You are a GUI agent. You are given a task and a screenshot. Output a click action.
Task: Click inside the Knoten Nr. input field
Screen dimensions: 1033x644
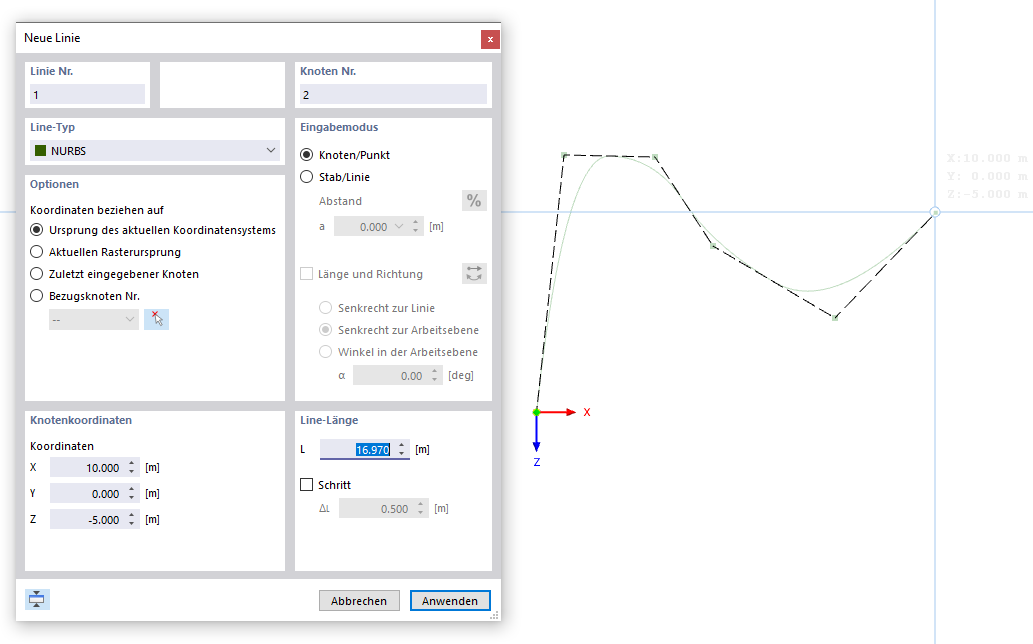click(392, 92)
